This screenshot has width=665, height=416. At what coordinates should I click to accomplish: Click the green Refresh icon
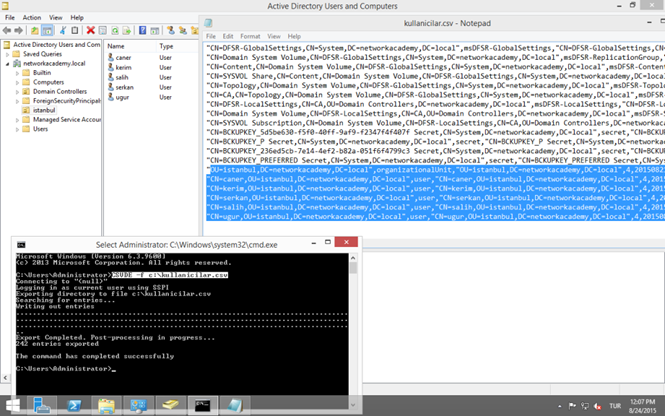115,31
